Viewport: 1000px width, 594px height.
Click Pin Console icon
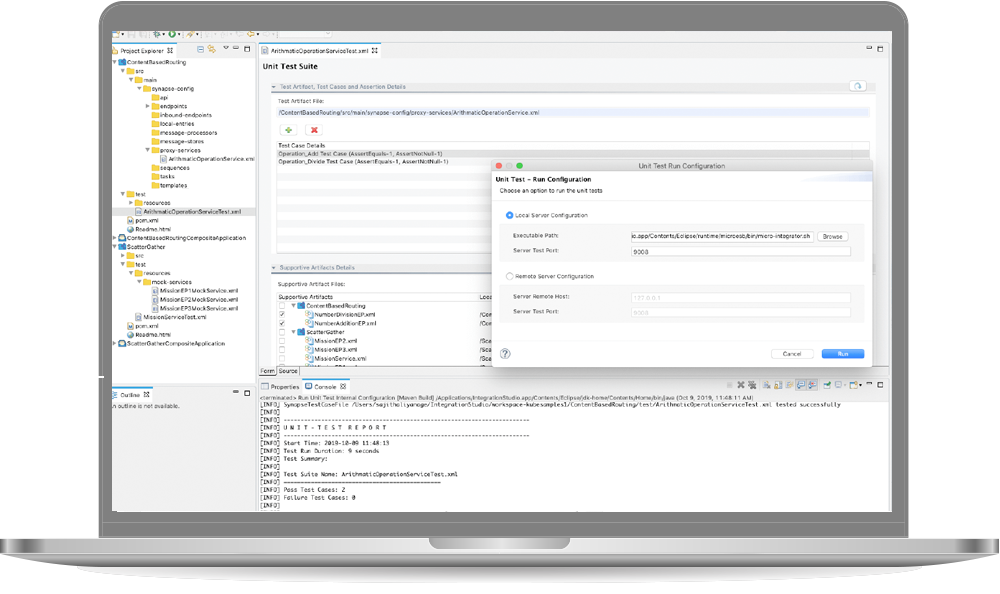(827, 385)
